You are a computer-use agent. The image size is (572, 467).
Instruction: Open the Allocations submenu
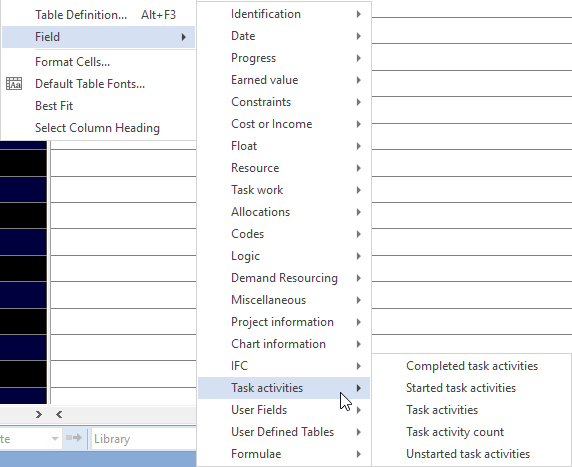(x=284, y=212)
